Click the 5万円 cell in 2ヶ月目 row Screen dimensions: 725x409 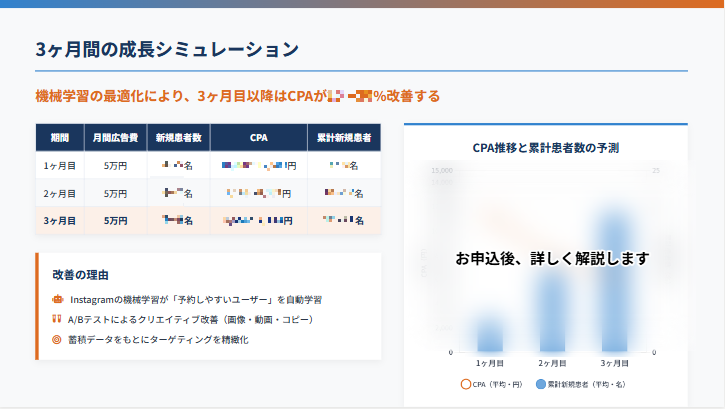point(115,194)
